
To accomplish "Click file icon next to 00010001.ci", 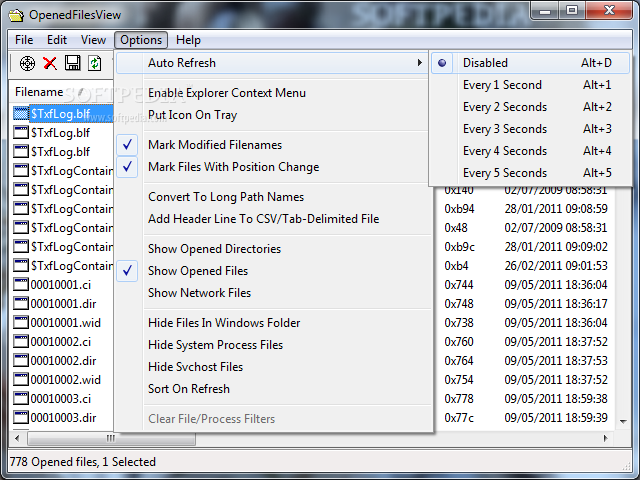I will [21, 284].
